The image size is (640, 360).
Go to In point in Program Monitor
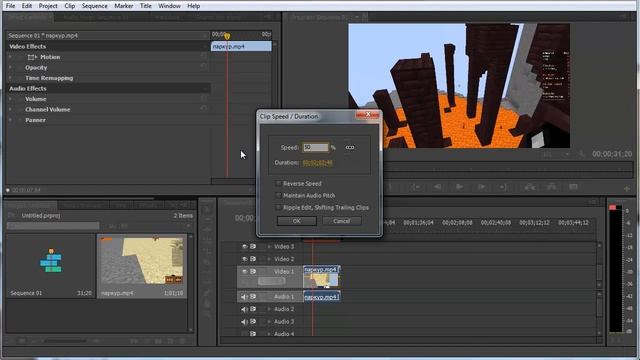tap(416, 187)
